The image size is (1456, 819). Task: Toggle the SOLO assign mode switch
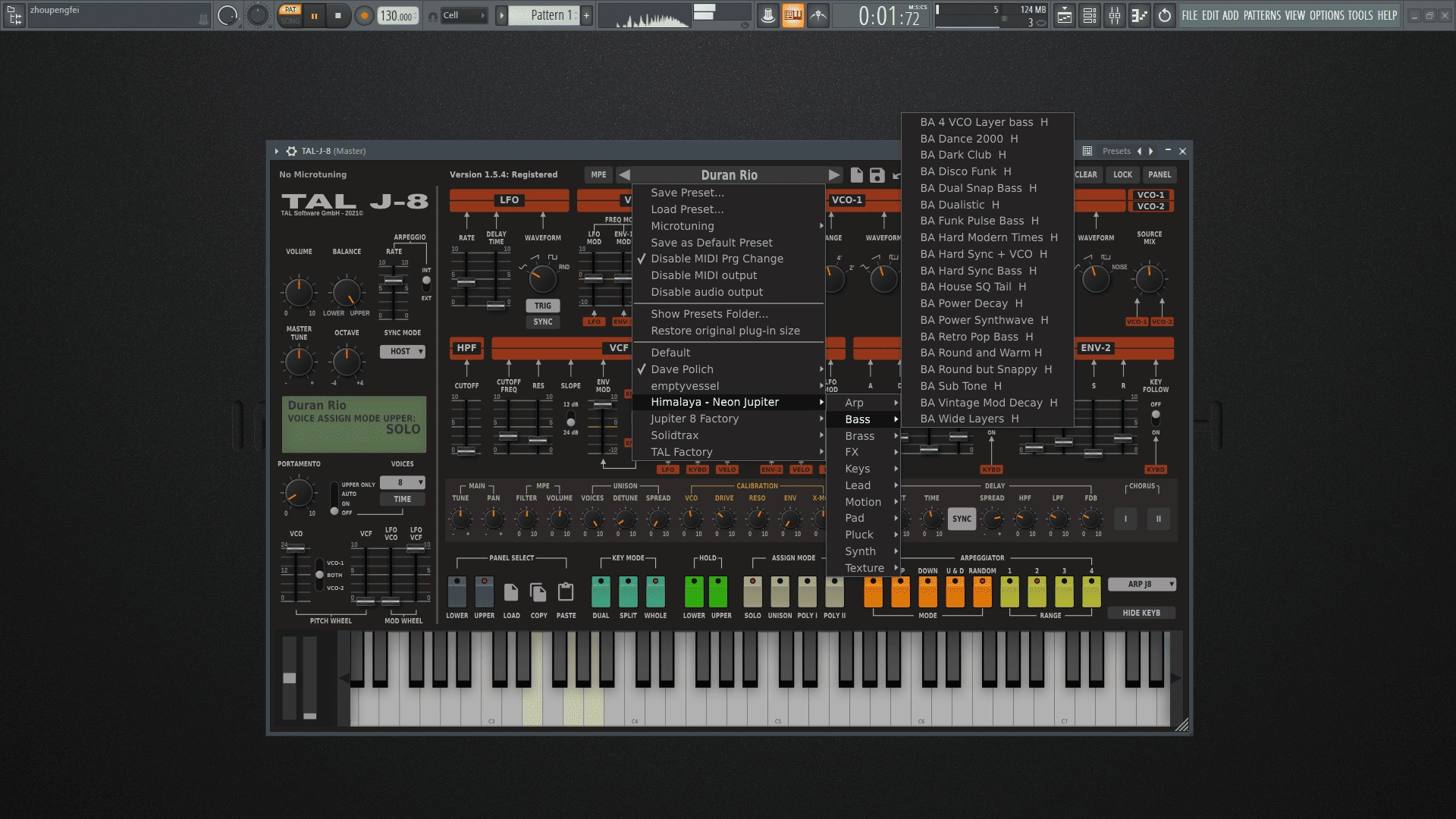click(x=752, y=591)
